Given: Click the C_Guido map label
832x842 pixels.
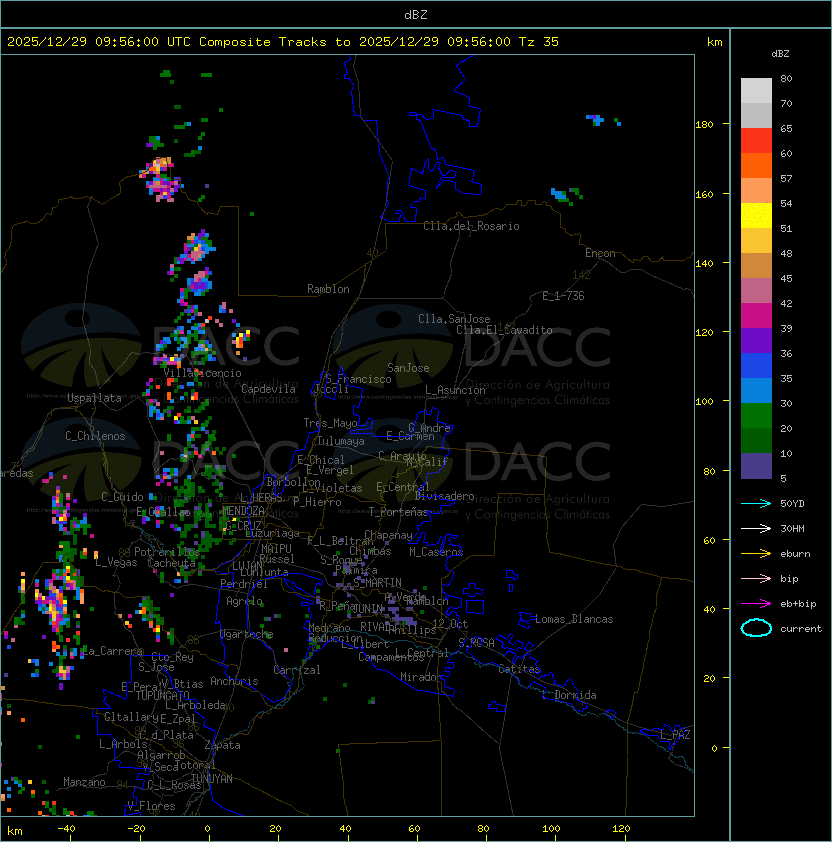Looking at the screenshot, I should pos(122,497).
